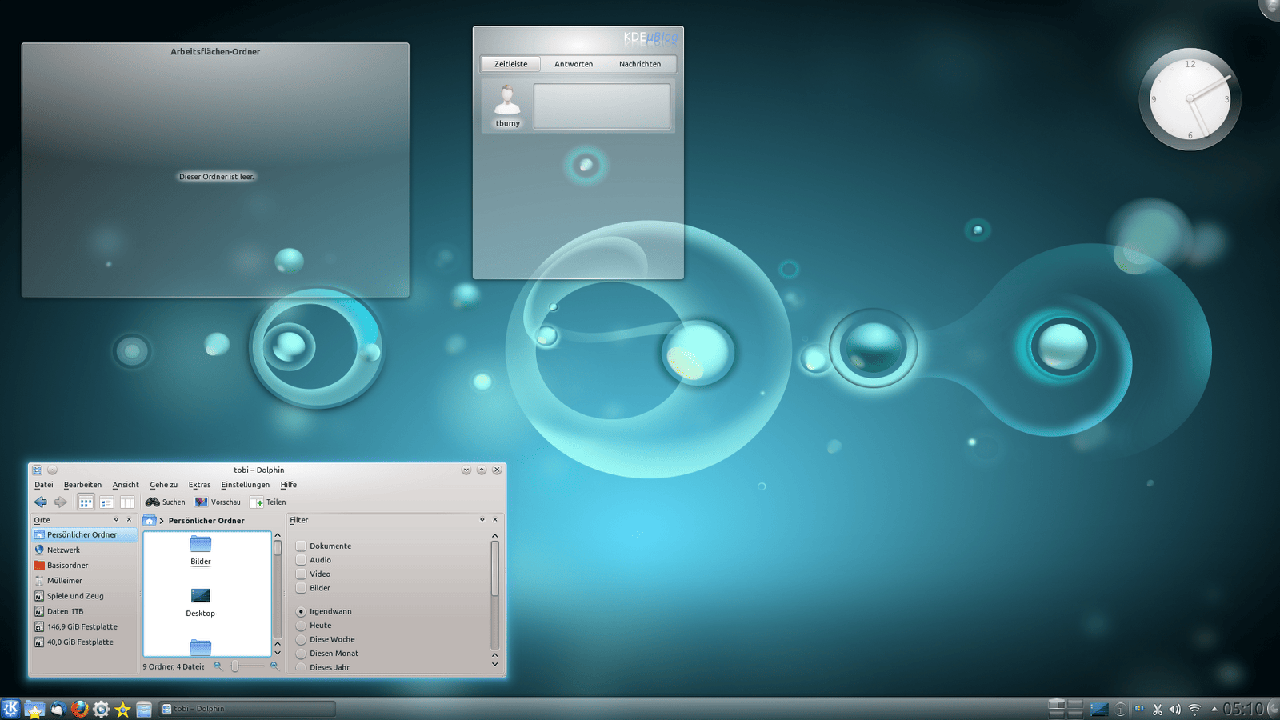Select the Heute radio button
The height and width of the screenshot is (720, 1280).
click(x=301, y=625)
